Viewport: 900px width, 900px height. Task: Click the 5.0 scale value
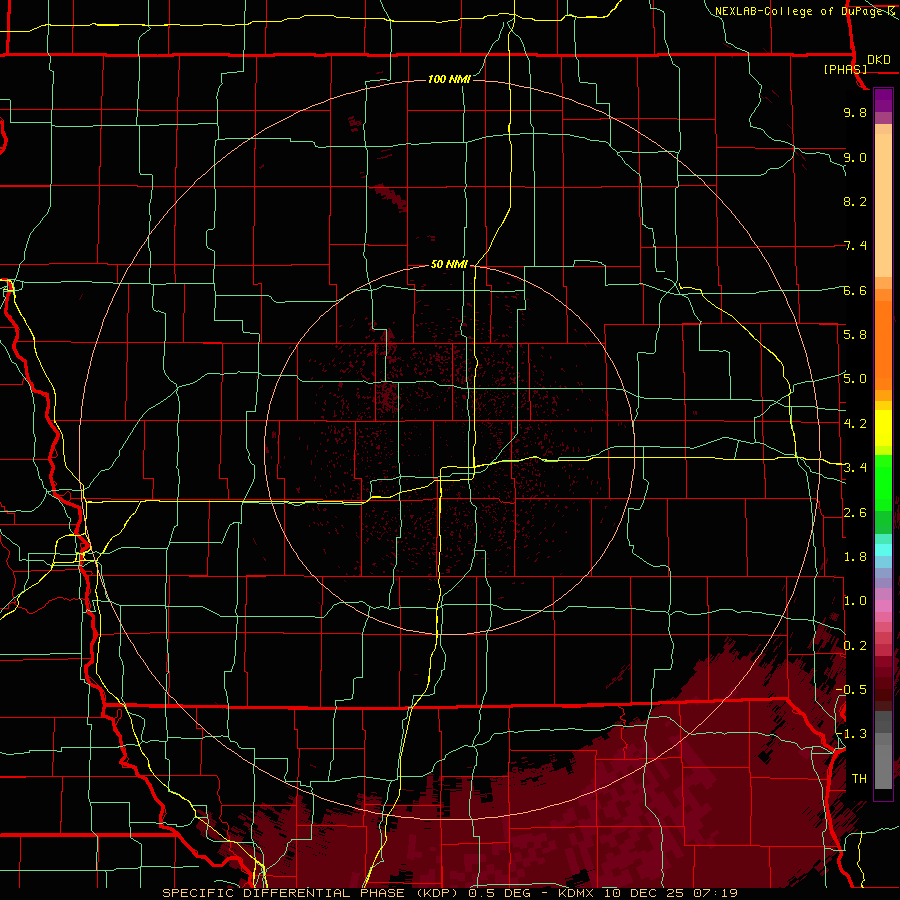pyautogui.click(x=855, y=379)
